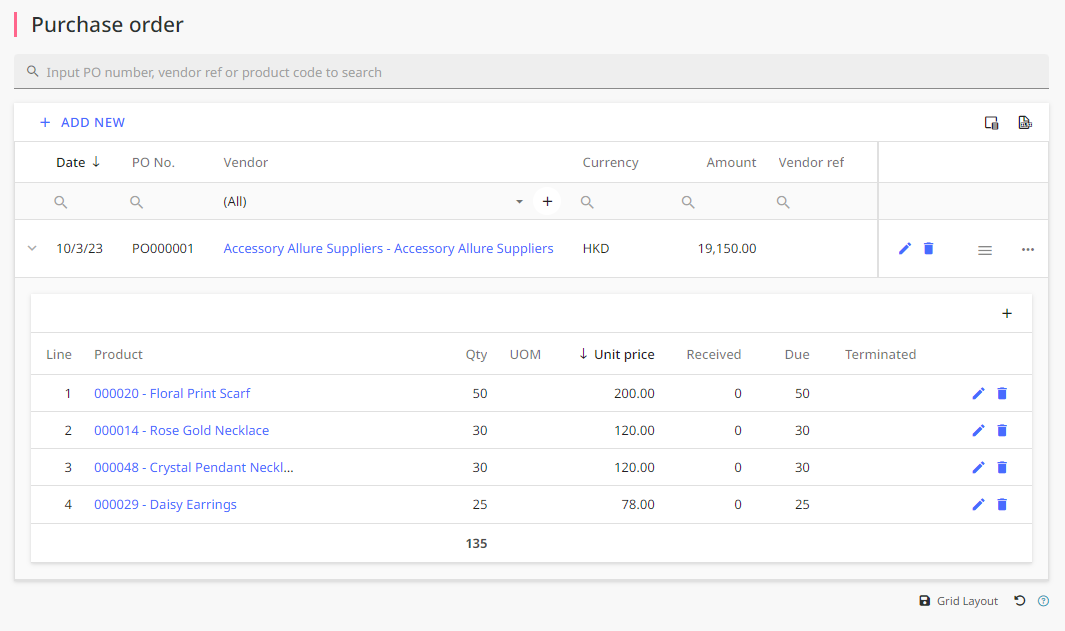Sort by the Vendor ref column header
The height and width of the screenshot is (631, 1065).
coord(811,162)
